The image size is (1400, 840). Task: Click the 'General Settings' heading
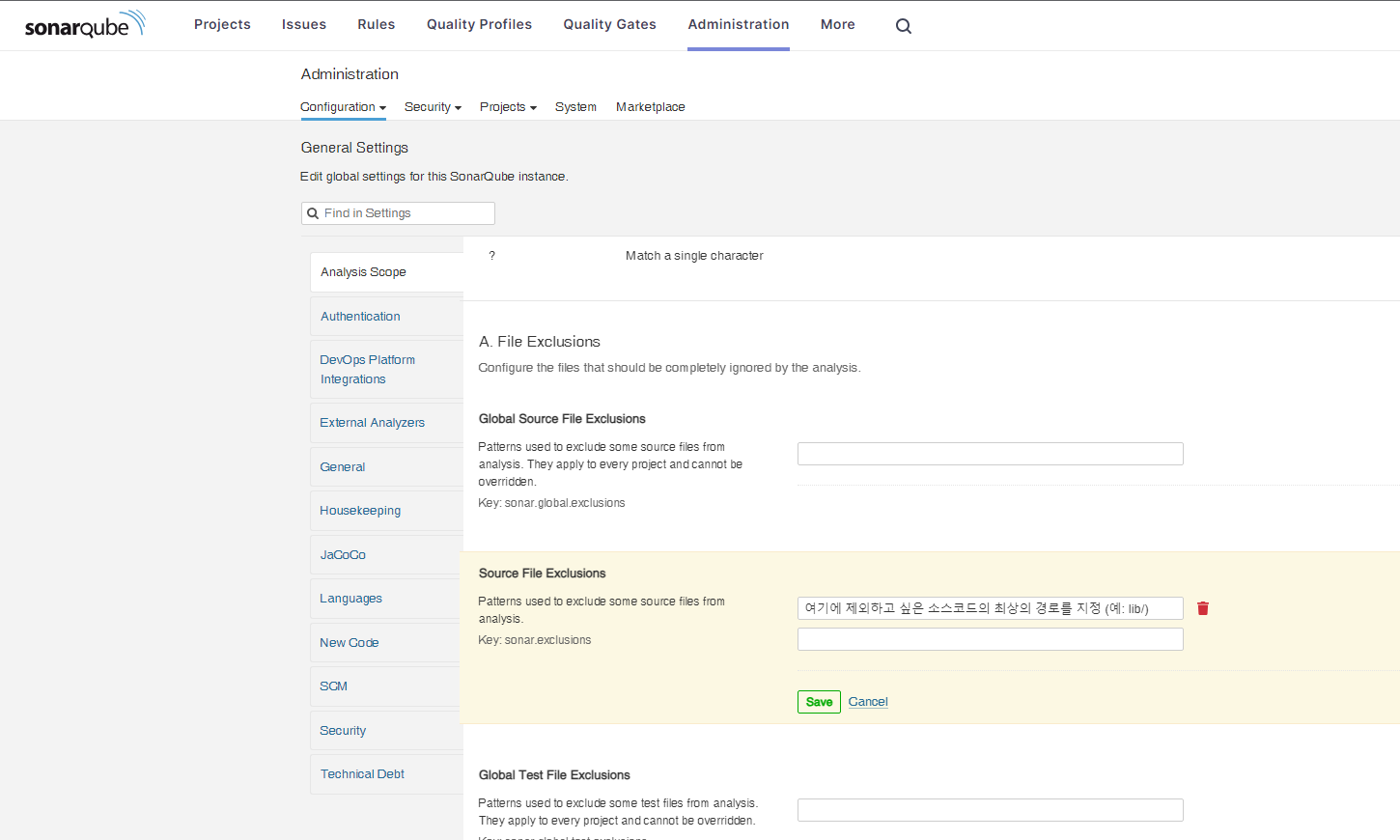pos(354,148)
